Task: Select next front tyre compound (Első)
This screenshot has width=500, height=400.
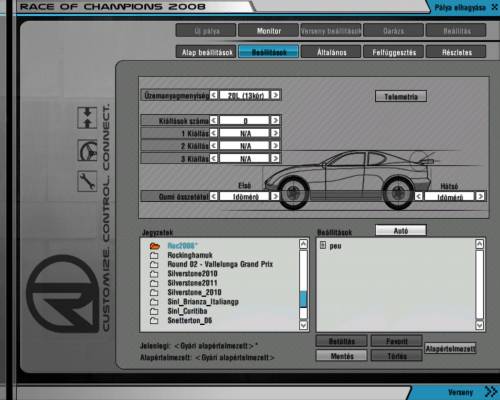Action: tap(275, 196)
